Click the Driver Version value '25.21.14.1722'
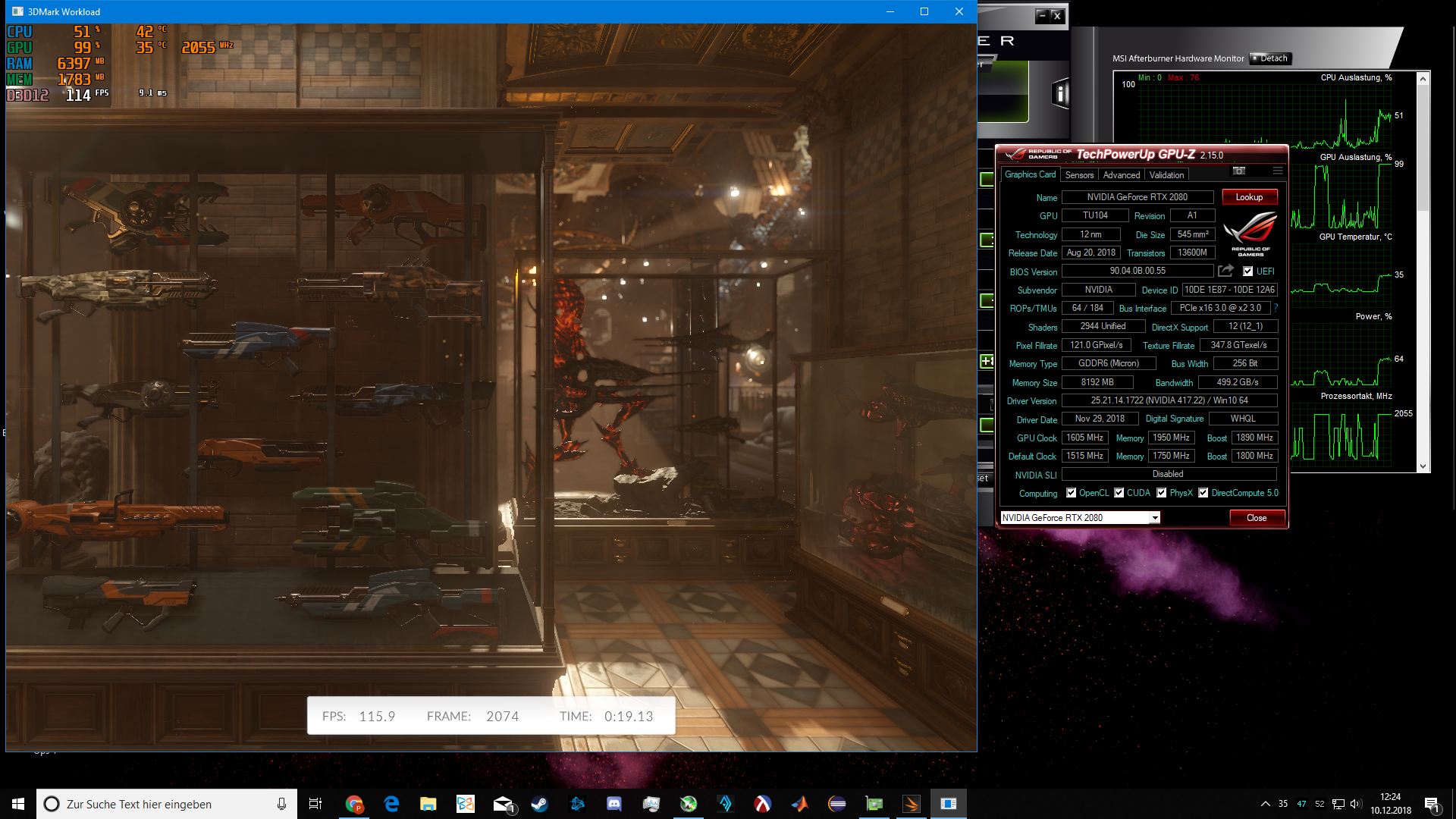This screenshot has width=1456, height=819. click(1169, 400)
